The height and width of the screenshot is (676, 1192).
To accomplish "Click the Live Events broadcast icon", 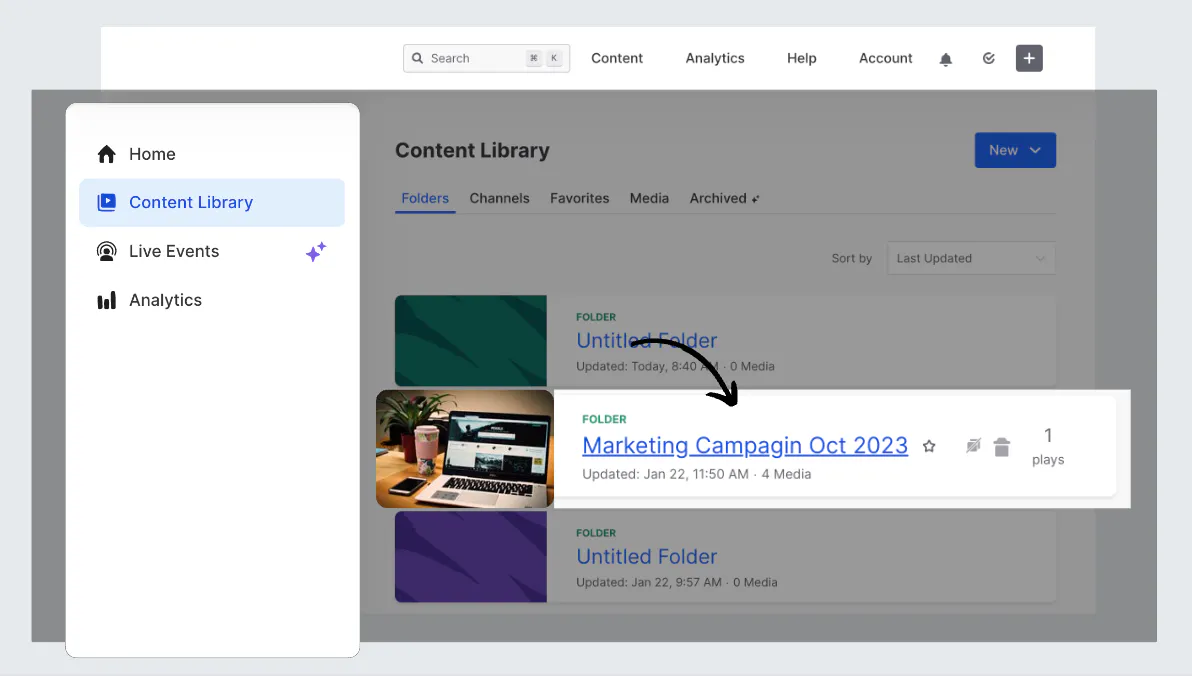I will point(106,251).
